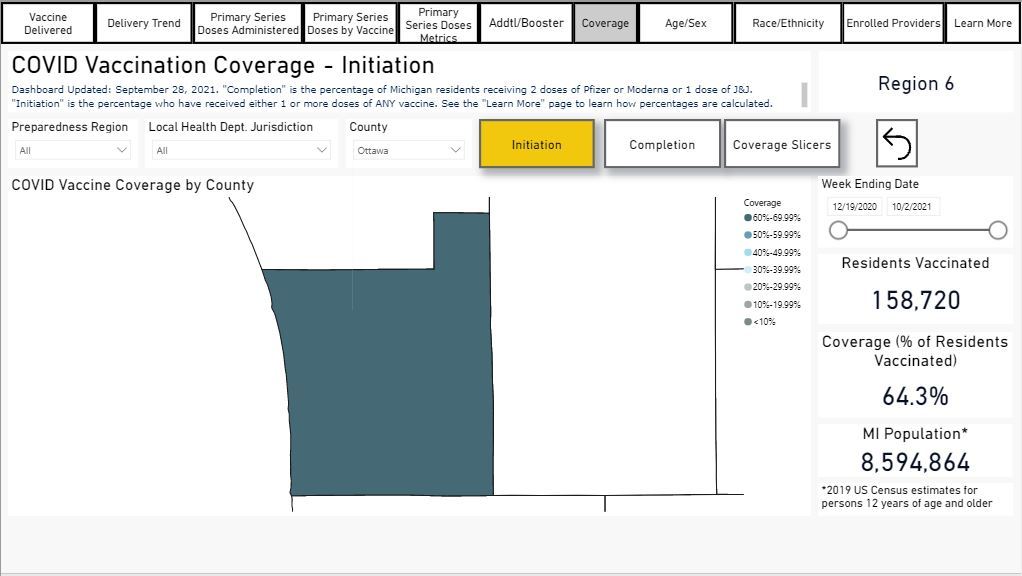Click the 60%-69.99% legend marker
Screen dimensions: 1022x576
[748, 217]
